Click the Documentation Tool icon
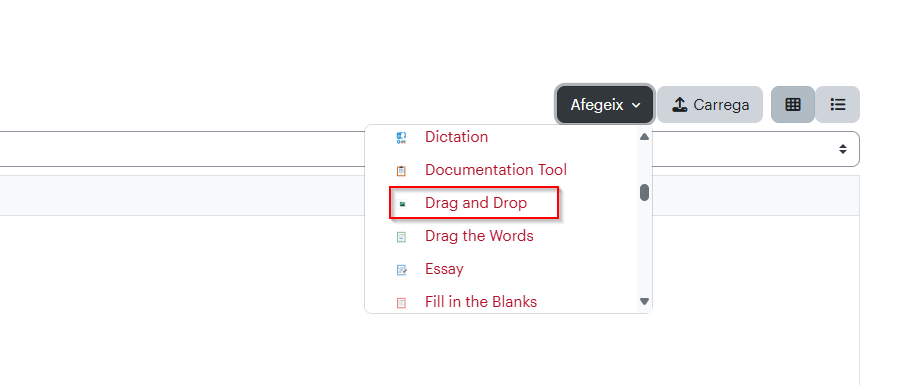Screen dimensions: 898x385 tap(401, 171)
